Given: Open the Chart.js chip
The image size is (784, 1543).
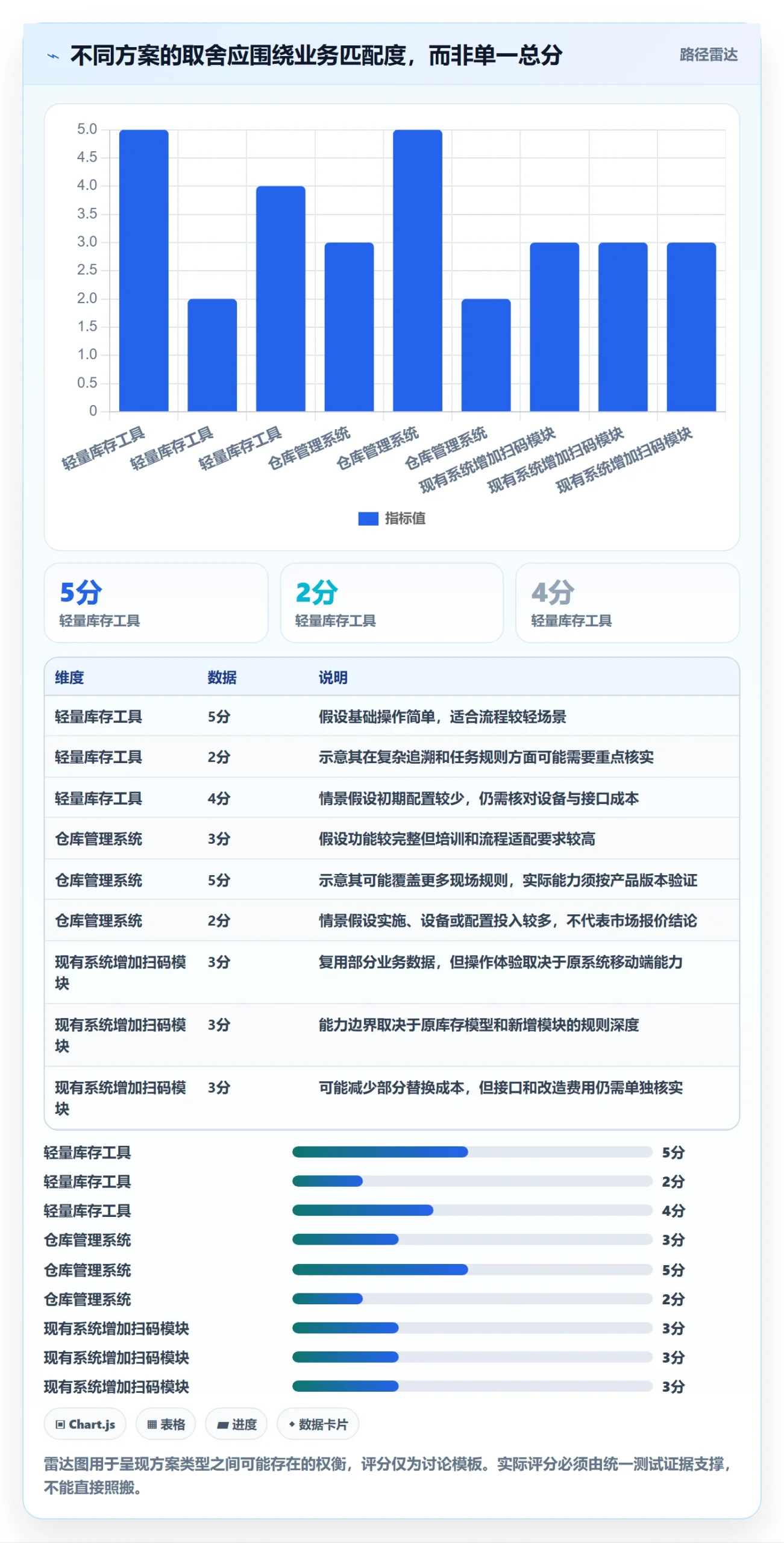Looking at the screenshot, I should (x=85, y=1424).
